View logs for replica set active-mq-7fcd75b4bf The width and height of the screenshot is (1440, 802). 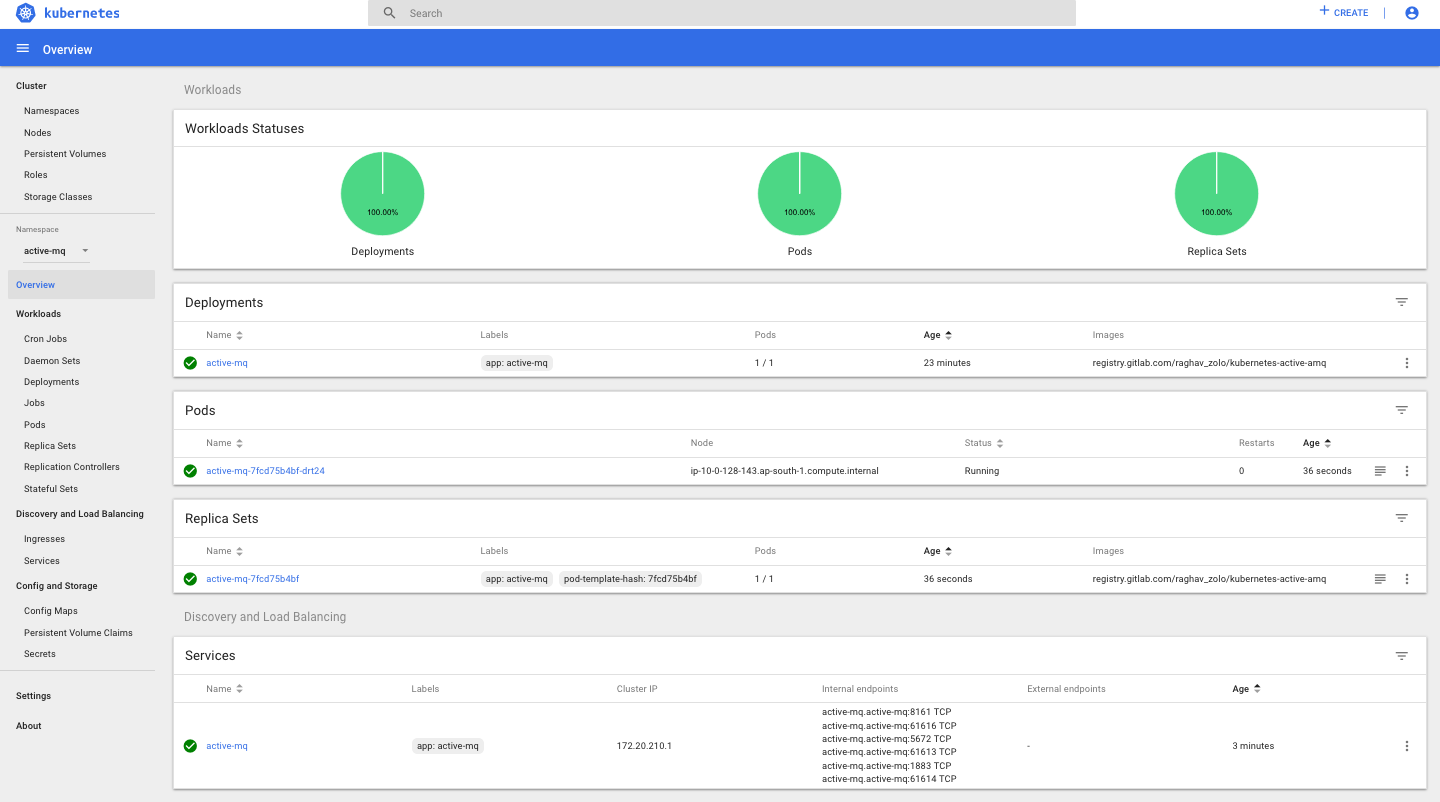point(1380,579)
